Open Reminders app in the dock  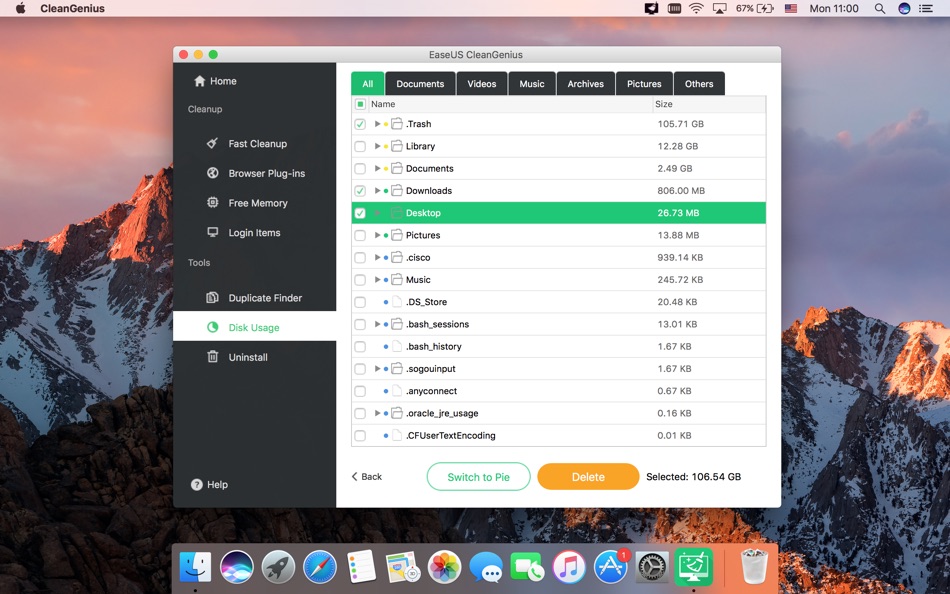pyautogui.click(x=362, y=567)
